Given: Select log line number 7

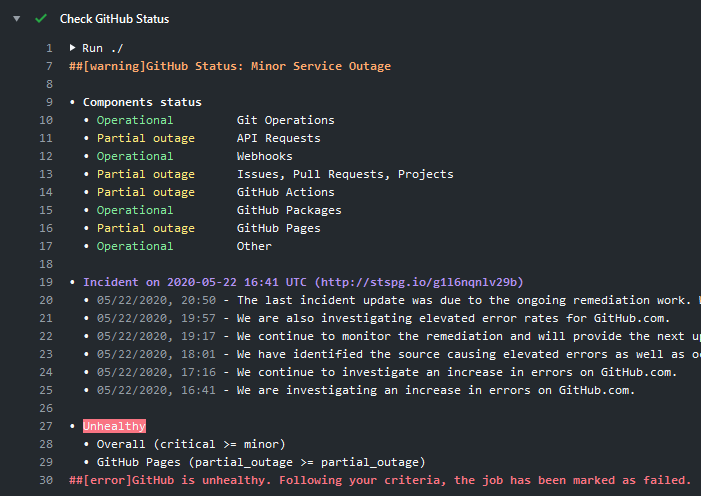Looking at the screenshot, I should [x=48, y=66].
